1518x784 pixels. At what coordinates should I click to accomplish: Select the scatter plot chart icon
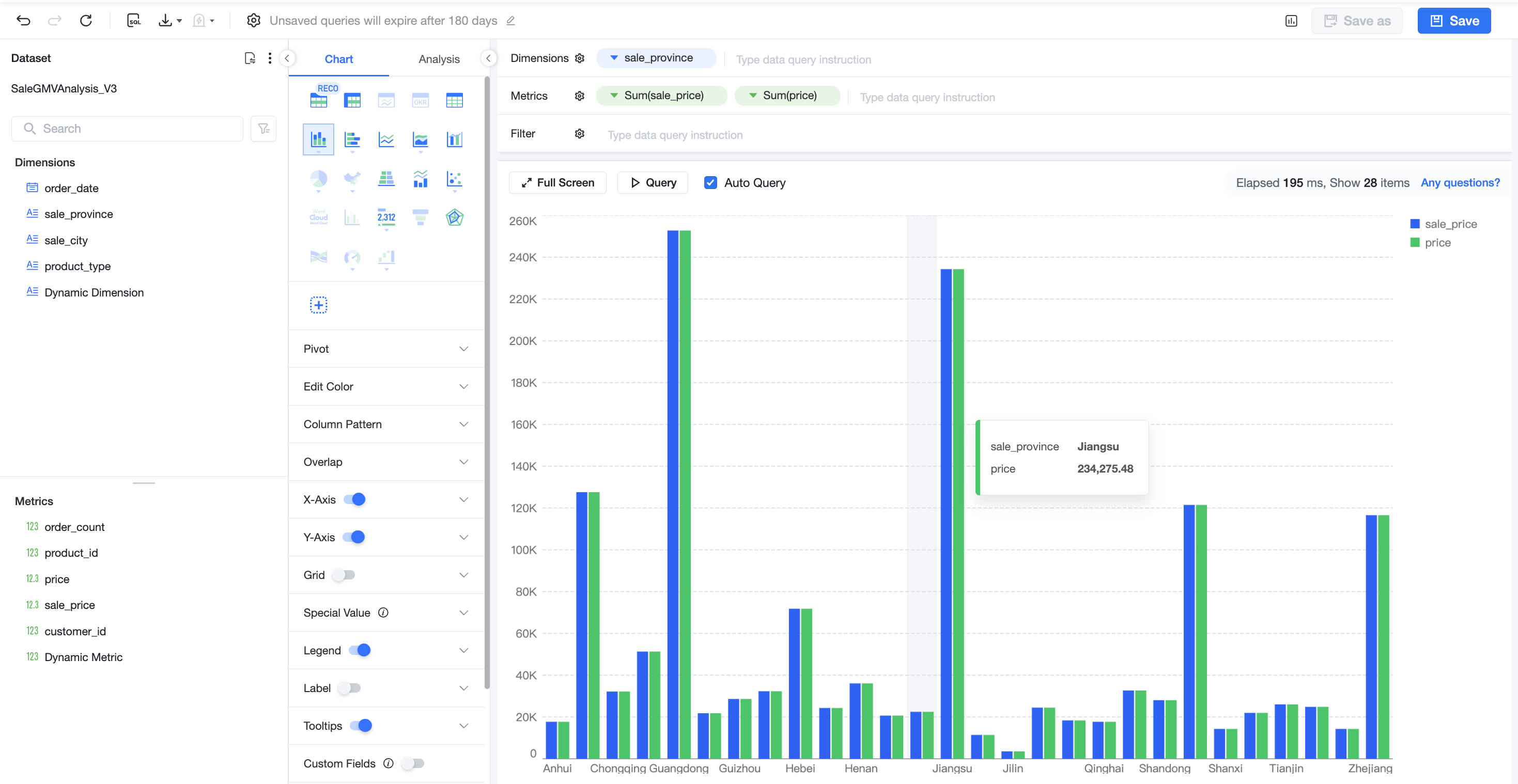point(454,179)
